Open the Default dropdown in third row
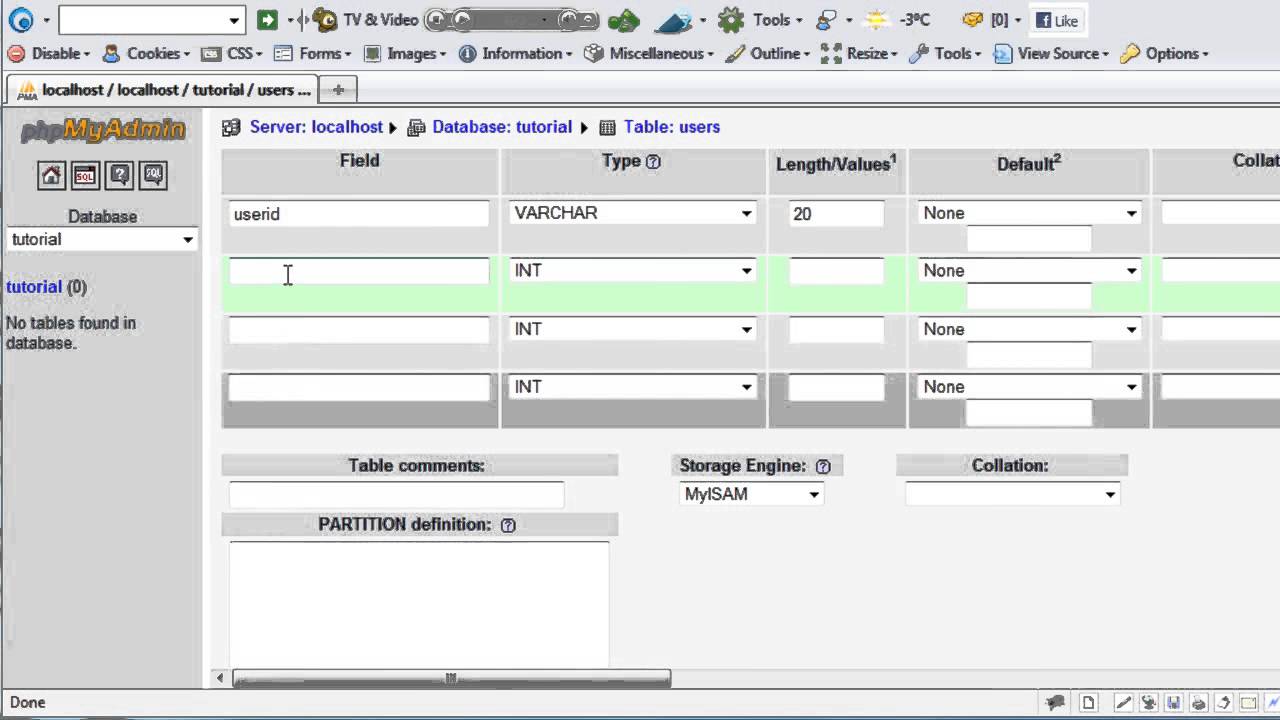This screenshot has width=1280, height=720. pyautogui.click(x=1029, y=329)
